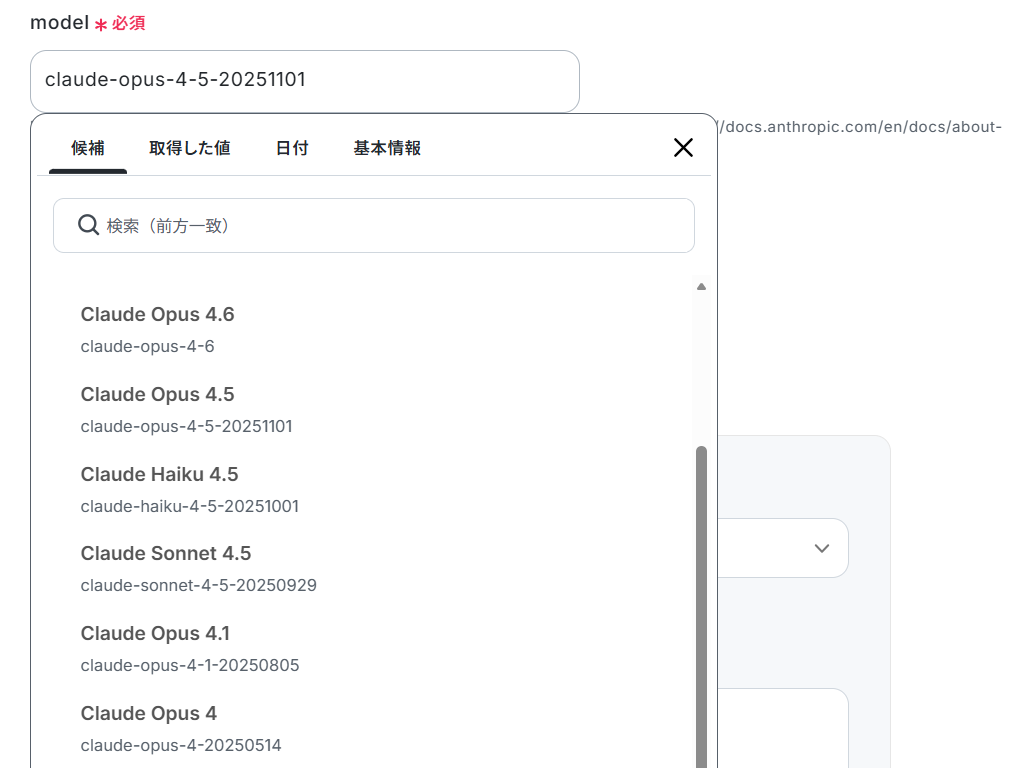
Task: Click the candidate list scrollbar thumb
Action: click(x=702, y=607)
